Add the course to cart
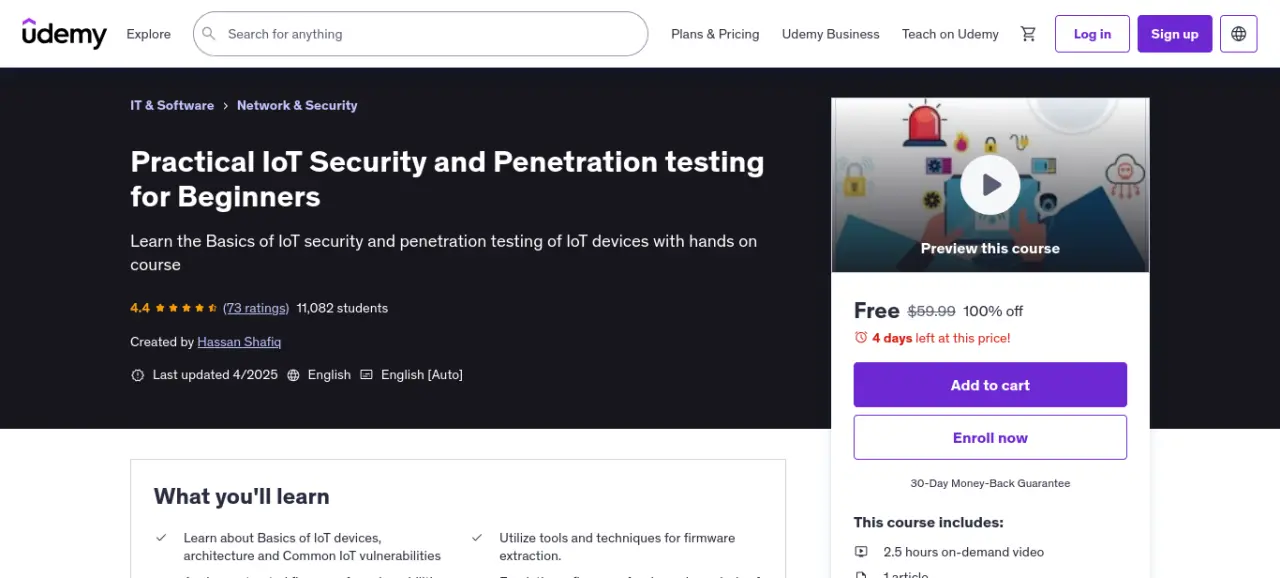The image size is (1280, 578). [x=990, y=385]
